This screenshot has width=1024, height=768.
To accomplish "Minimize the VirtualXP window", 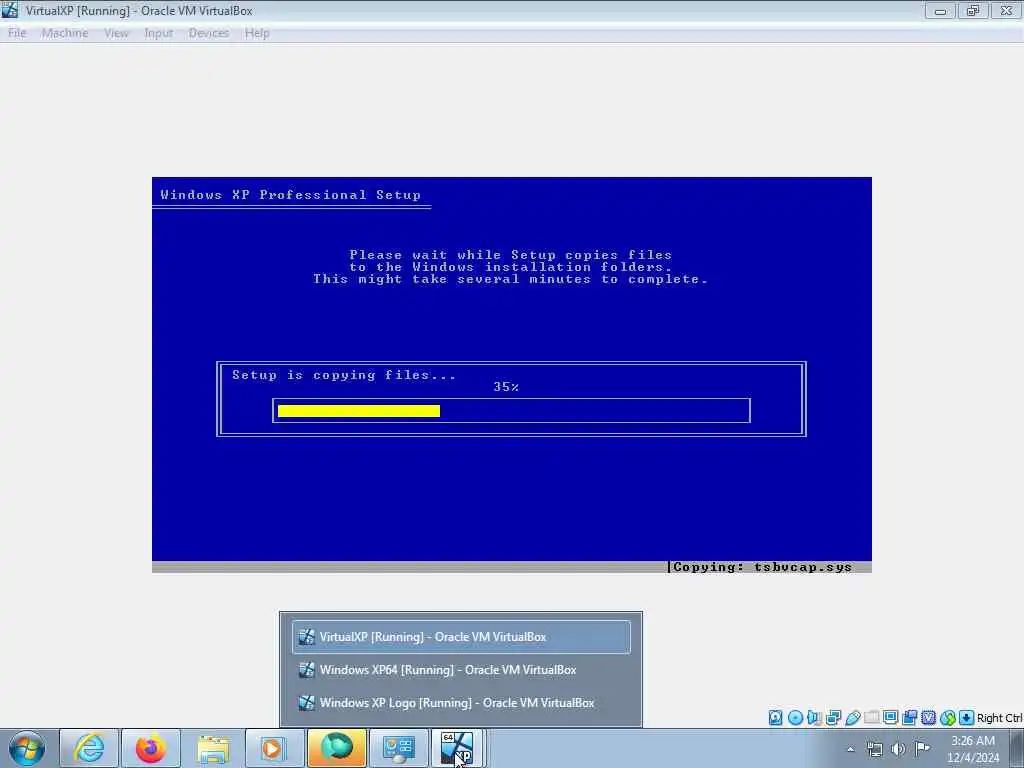I will (x=940, y=10).
